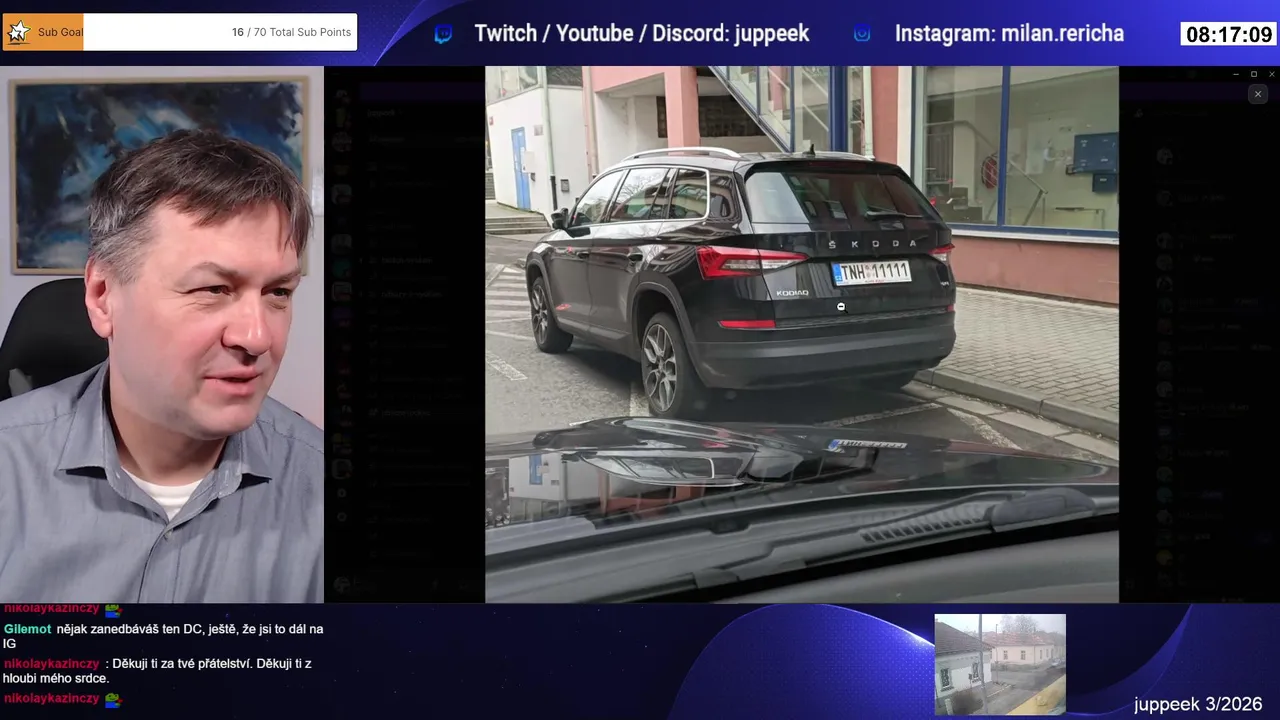Click the enlarged Škoda Kodiaq photo
The height and width of the screenshot is (720, 1280).
802,334
